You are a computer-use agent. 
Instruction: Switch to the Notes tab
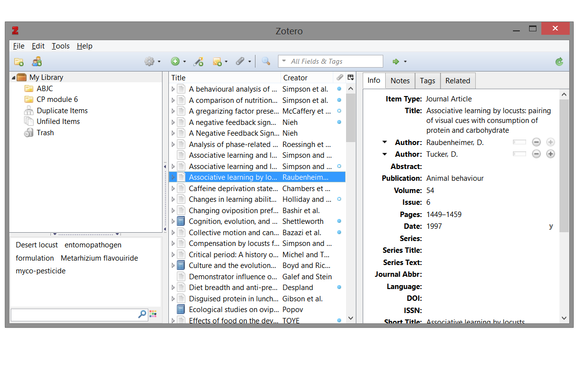click(400, 81)
